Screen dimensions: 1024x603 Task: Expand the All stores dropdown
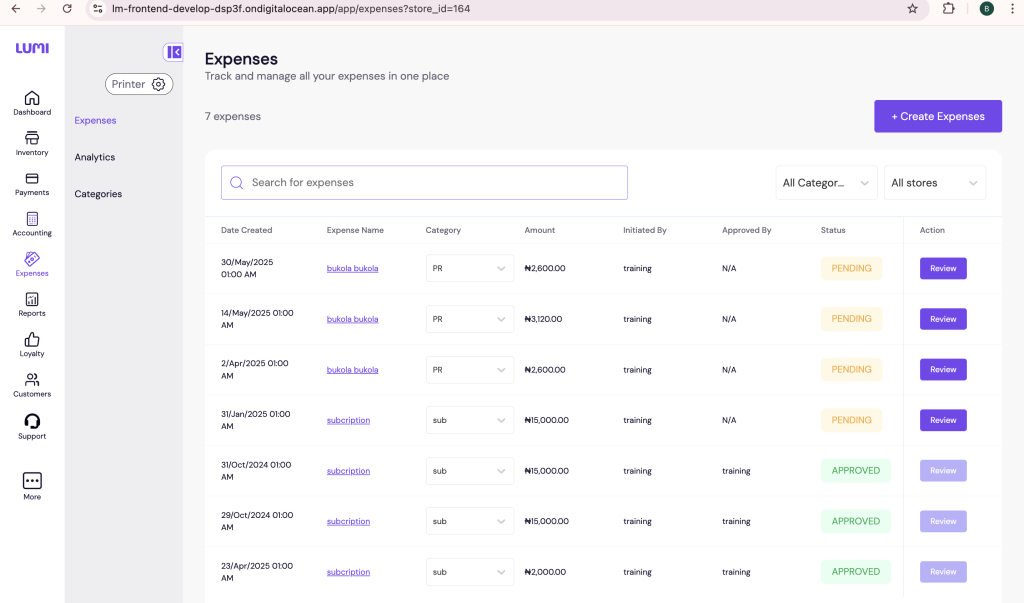pyautogui.click(x=934, y=183)
